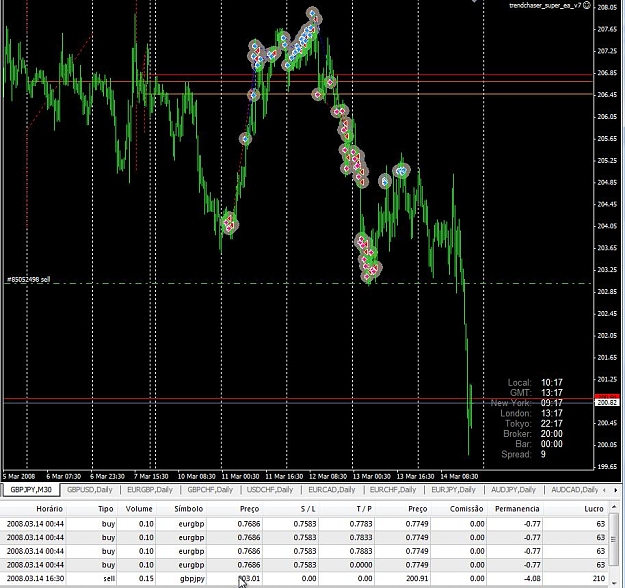Click the 200.82 current price label

pyautogui.click(x=607, y=403)
